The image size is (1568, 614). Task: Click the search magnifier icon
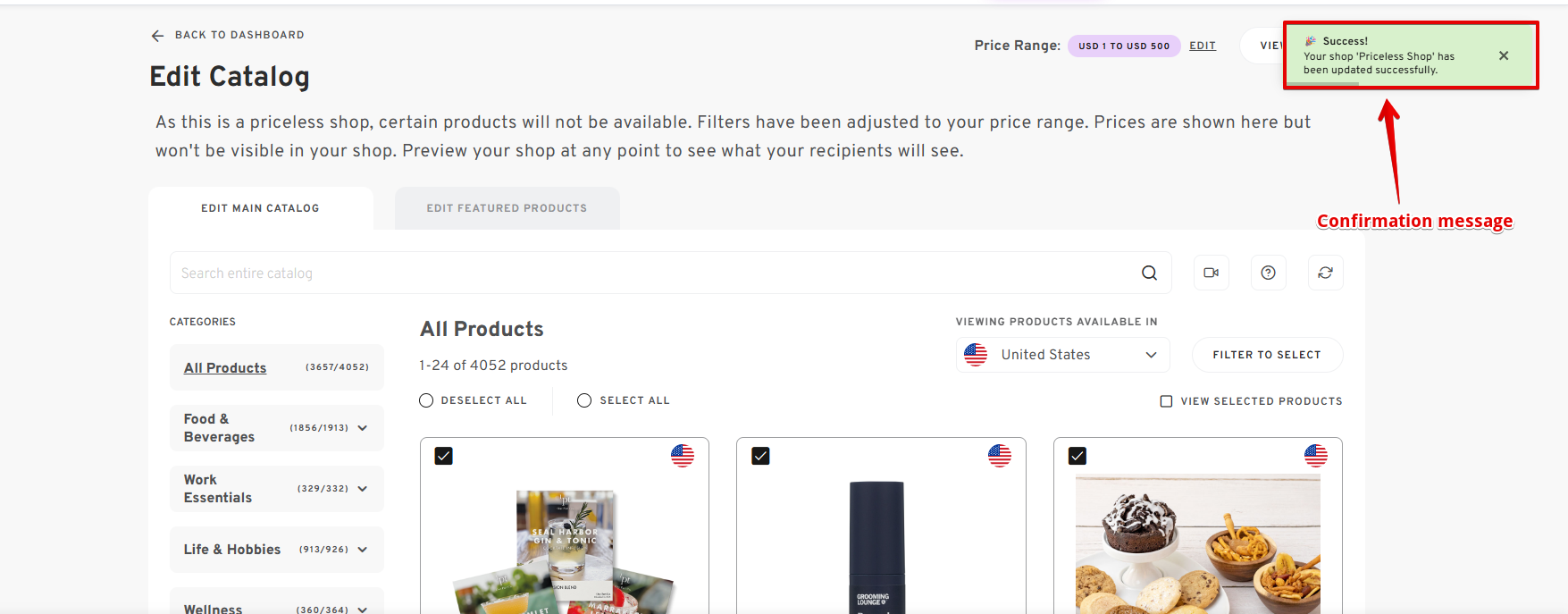[x=1149, y=273]
